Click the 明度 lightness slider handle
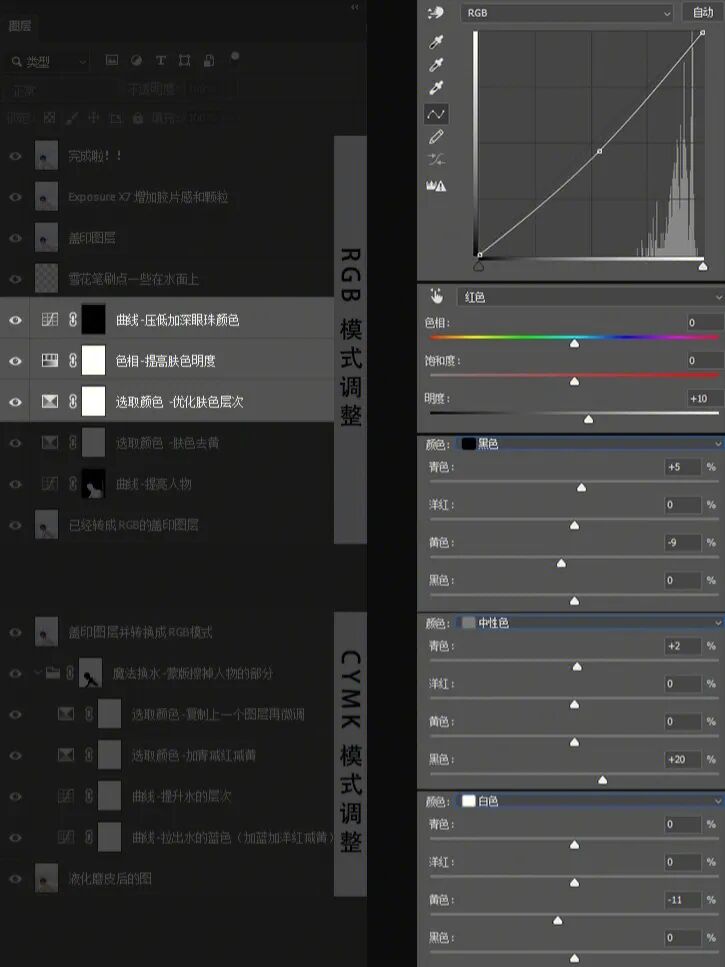The image size is (725, 967). (589, 419)
